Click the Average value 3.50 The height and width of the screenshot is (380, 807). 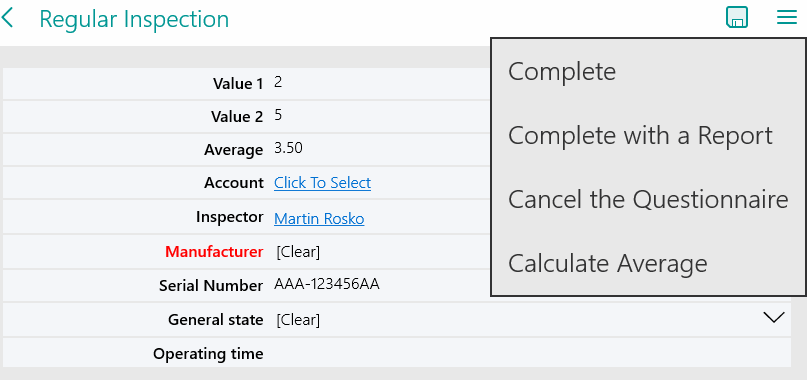[288, 148]
